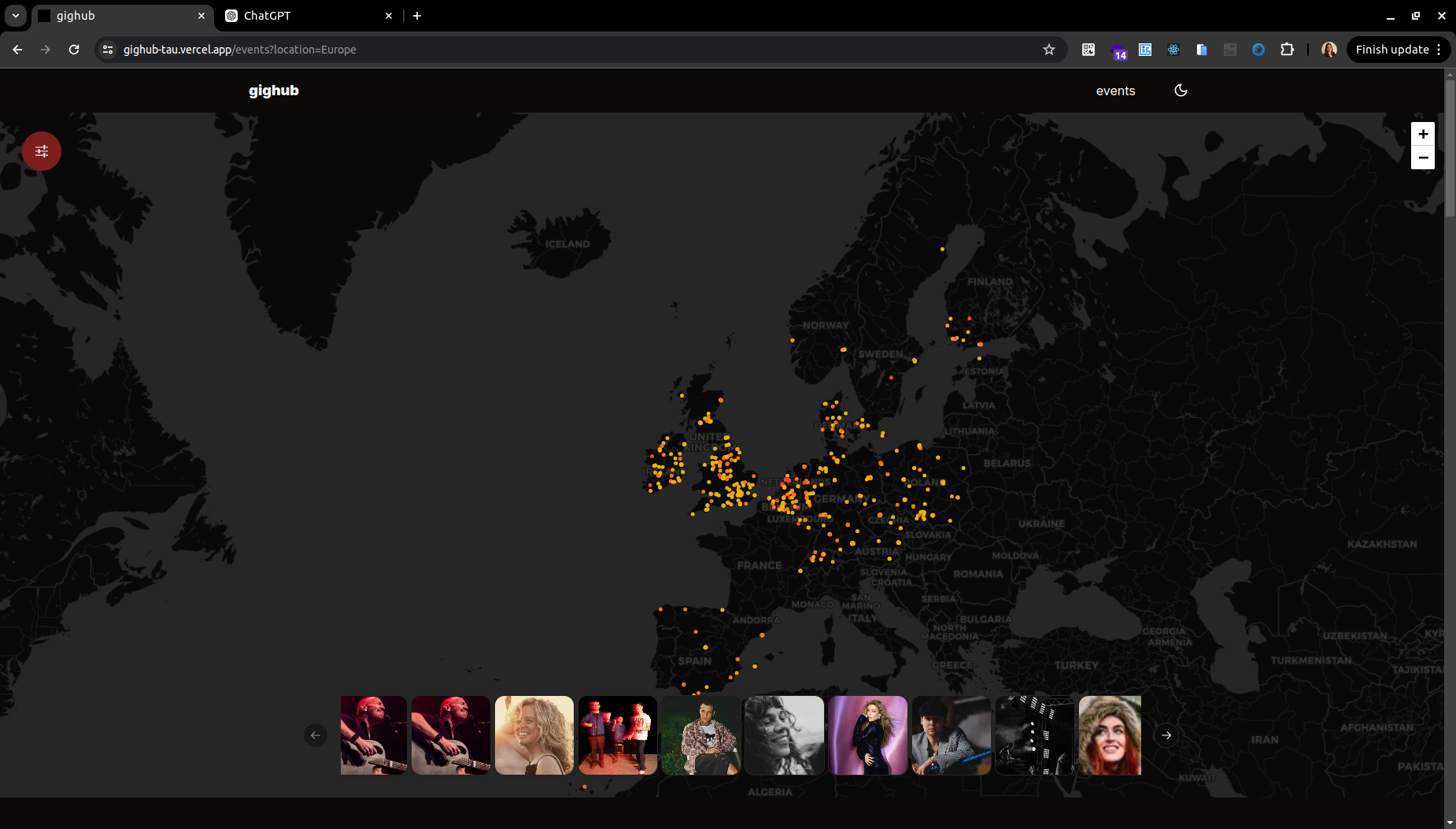Show next artists in carousel
Viewport: 1456px width, 829px height.
pyautogui.click(x=1166, y=735)
